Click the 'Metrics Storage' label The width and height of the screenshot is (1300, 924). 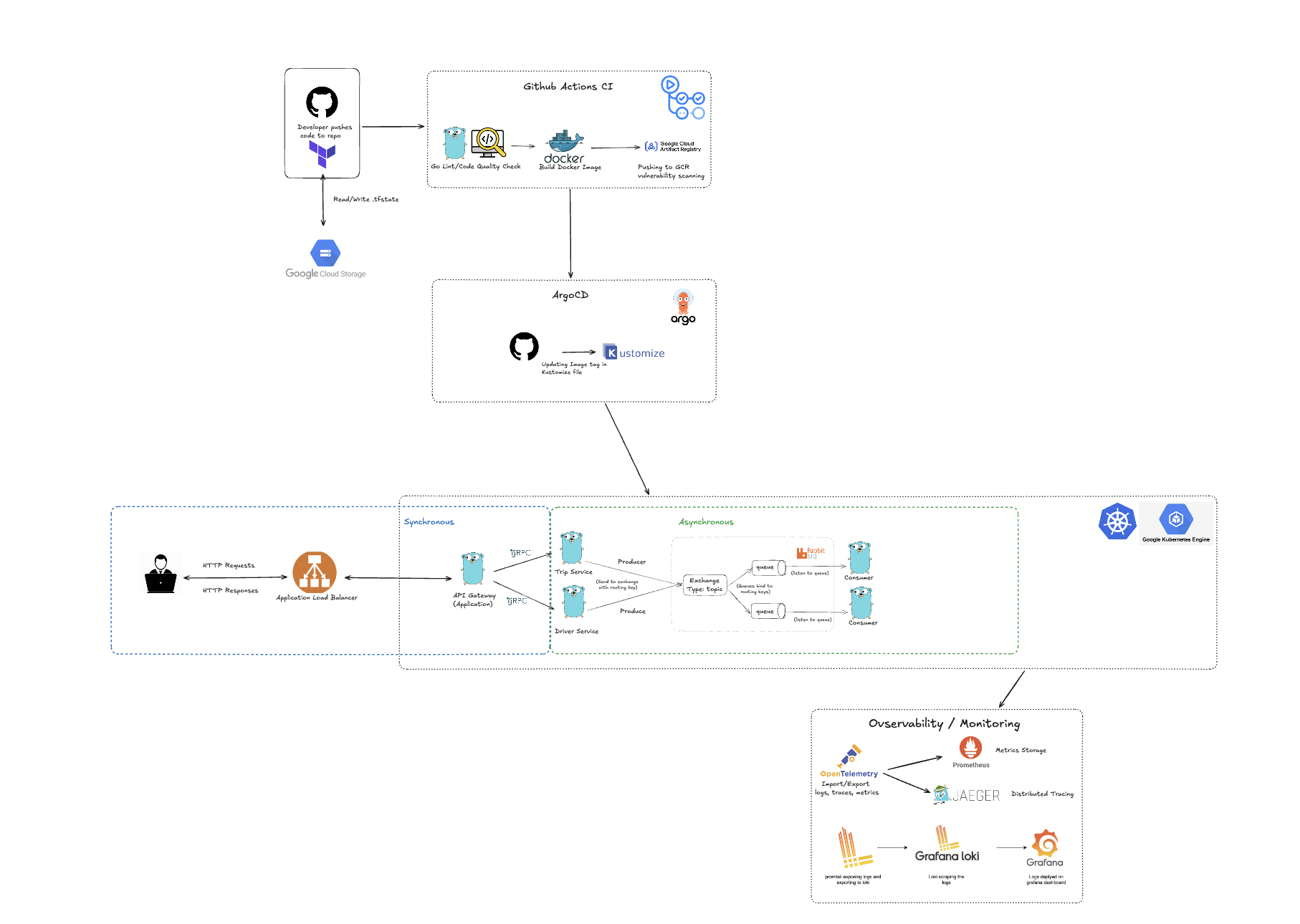1021,750
